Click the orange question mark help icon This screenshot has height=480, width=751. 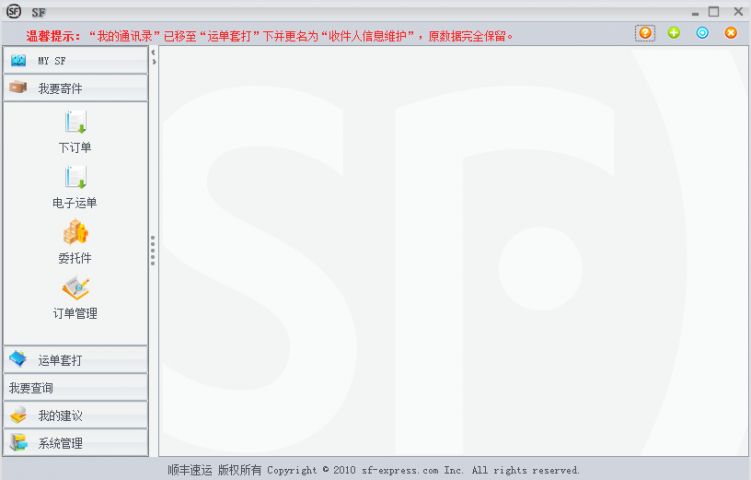(x=645, y=33)
